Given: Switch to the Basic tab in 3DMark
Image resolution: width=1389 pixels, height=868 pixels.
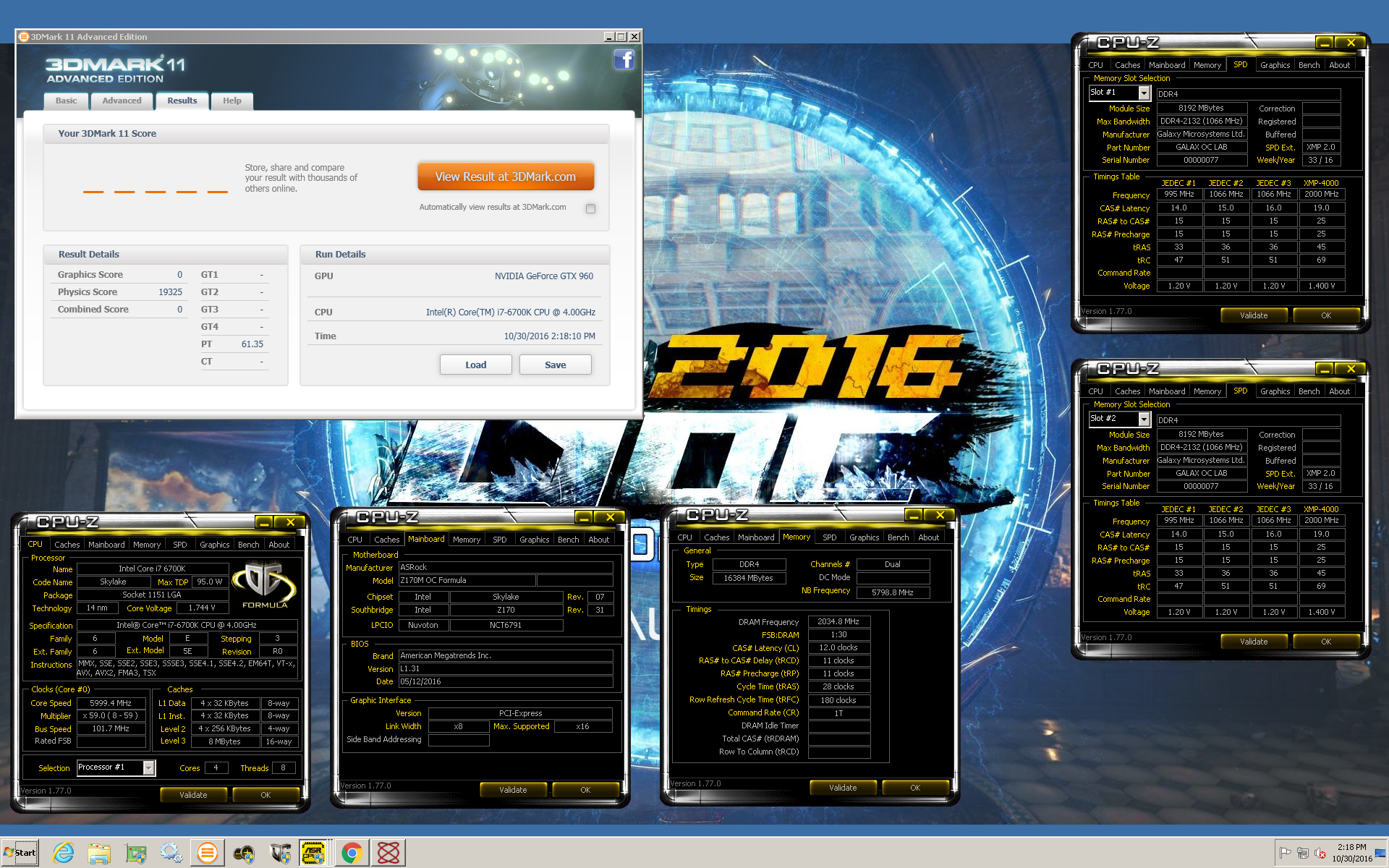Looking at the screenshot, I should [x=66, y=101].
